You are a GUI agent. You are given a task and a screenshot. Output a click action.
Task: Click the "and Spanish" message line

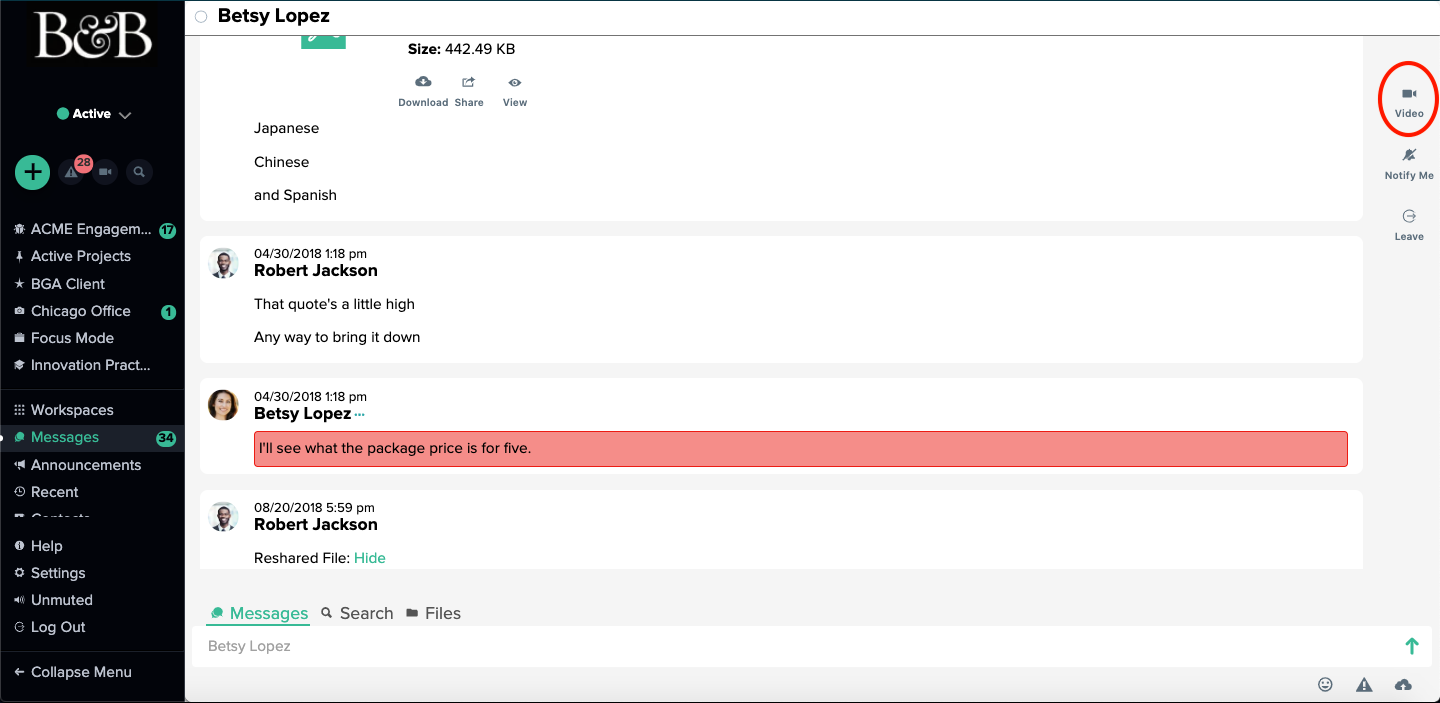(295, 195)
